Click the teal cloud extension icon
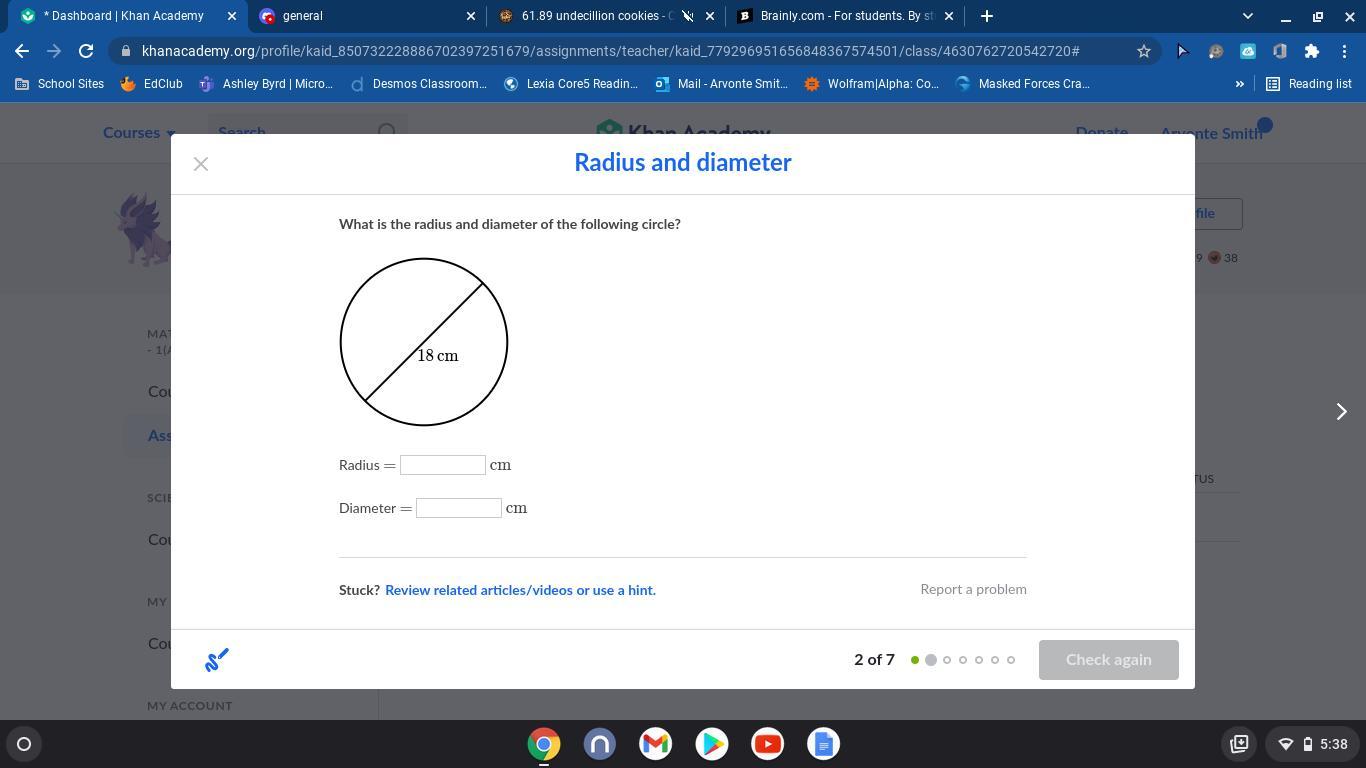Viewport: 1366px width, 768px height. pyautogui.click(x=1248, y=51)
